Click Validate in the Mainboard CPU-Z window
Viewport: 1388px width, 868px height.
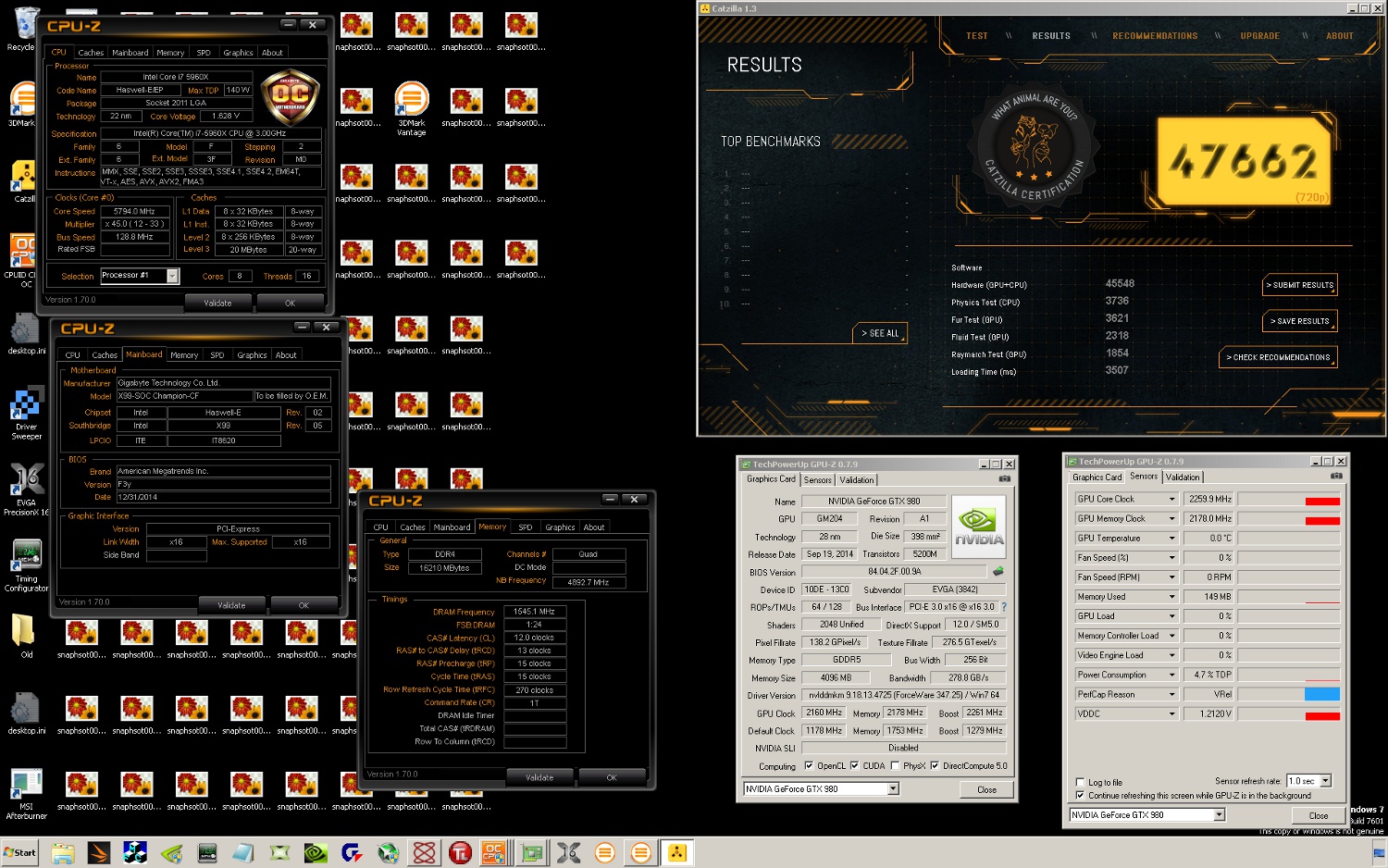point(231,605)
